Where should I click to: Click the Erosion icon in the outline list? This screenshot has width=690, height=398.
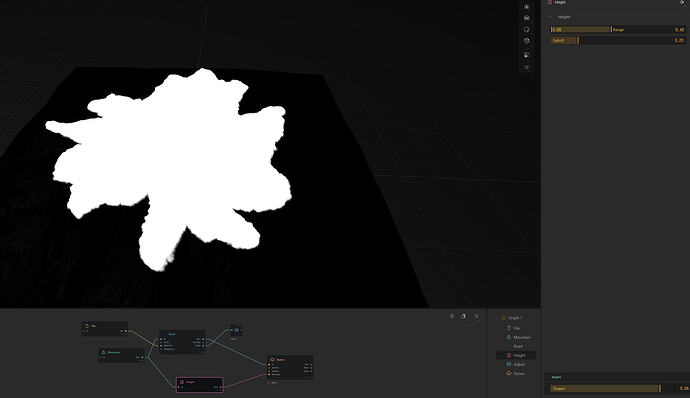point(509,373)
